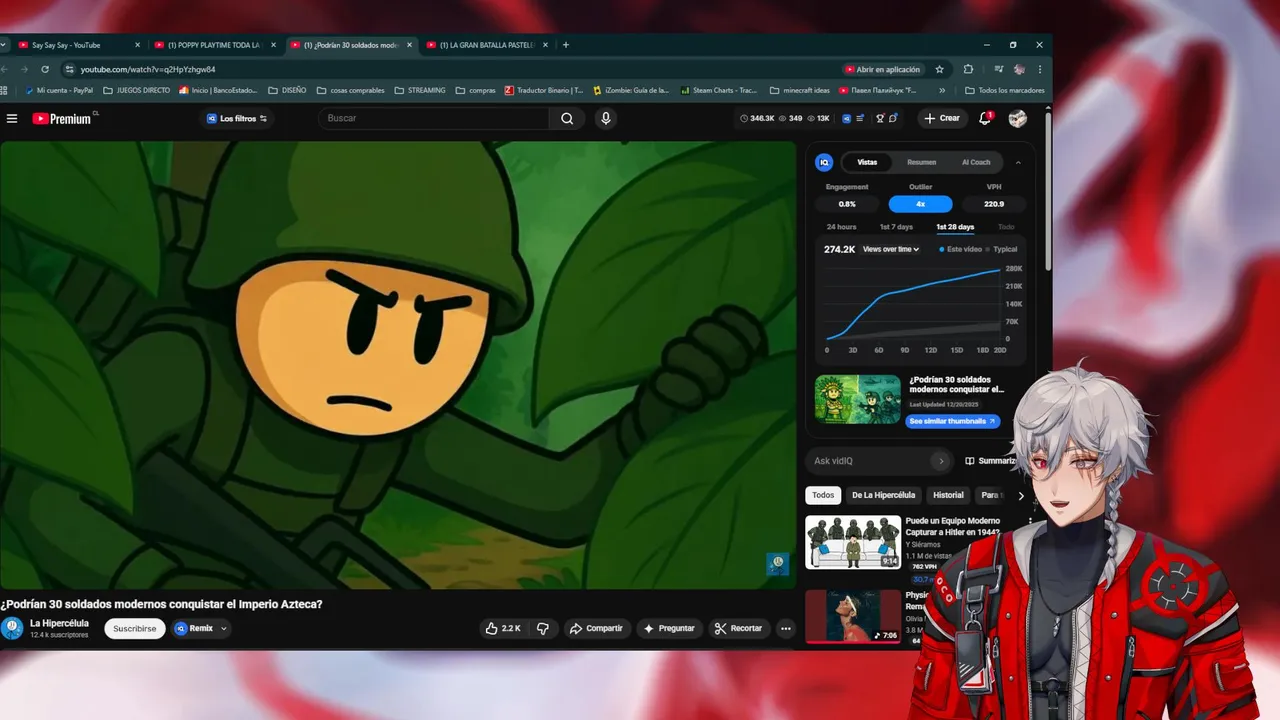Click the Suscribirse button
Viewport: 1280px width, 720px height.
click(135, 628)
